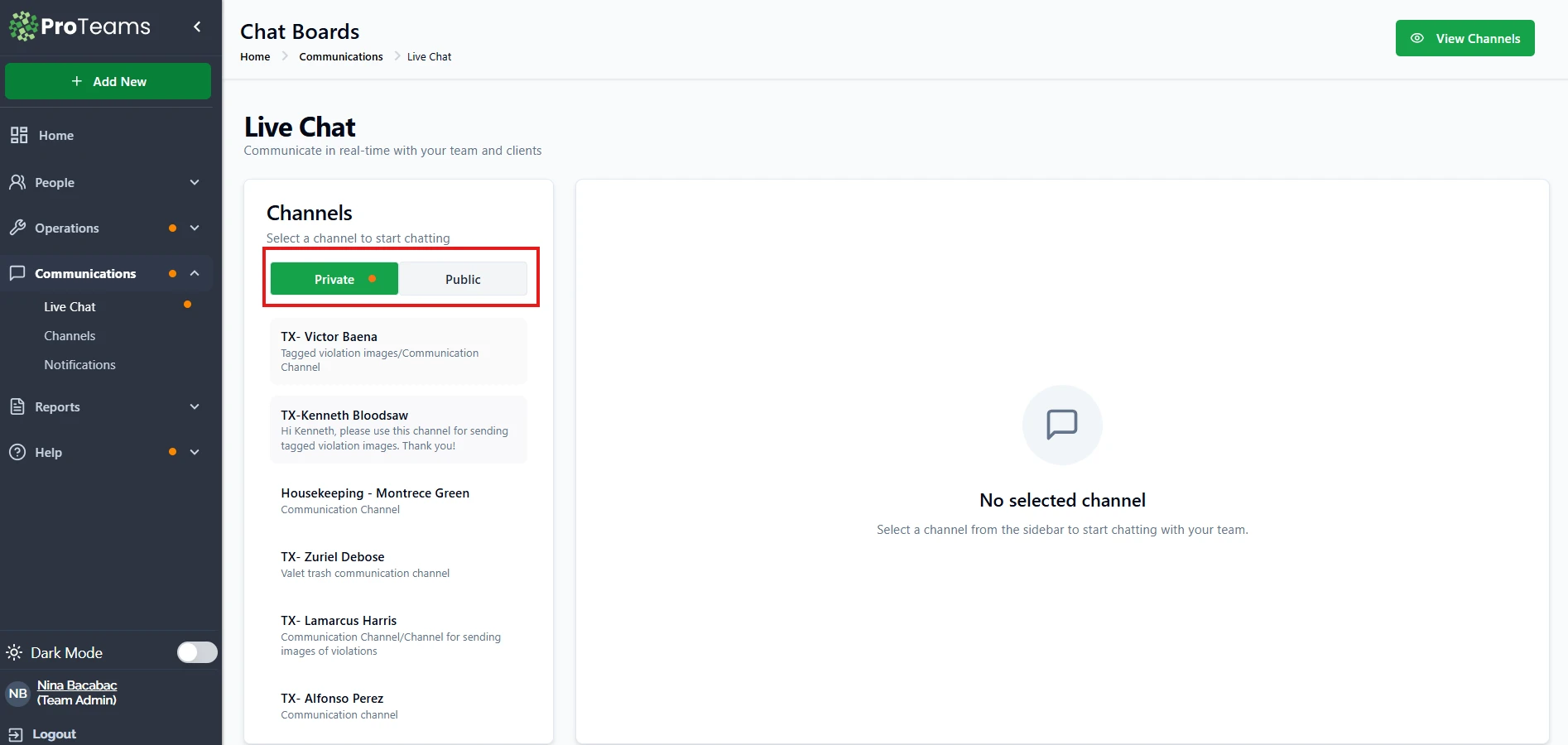Click the ProTeams logo icon
The image size is (1568, 745).
(x=23, y=26)
